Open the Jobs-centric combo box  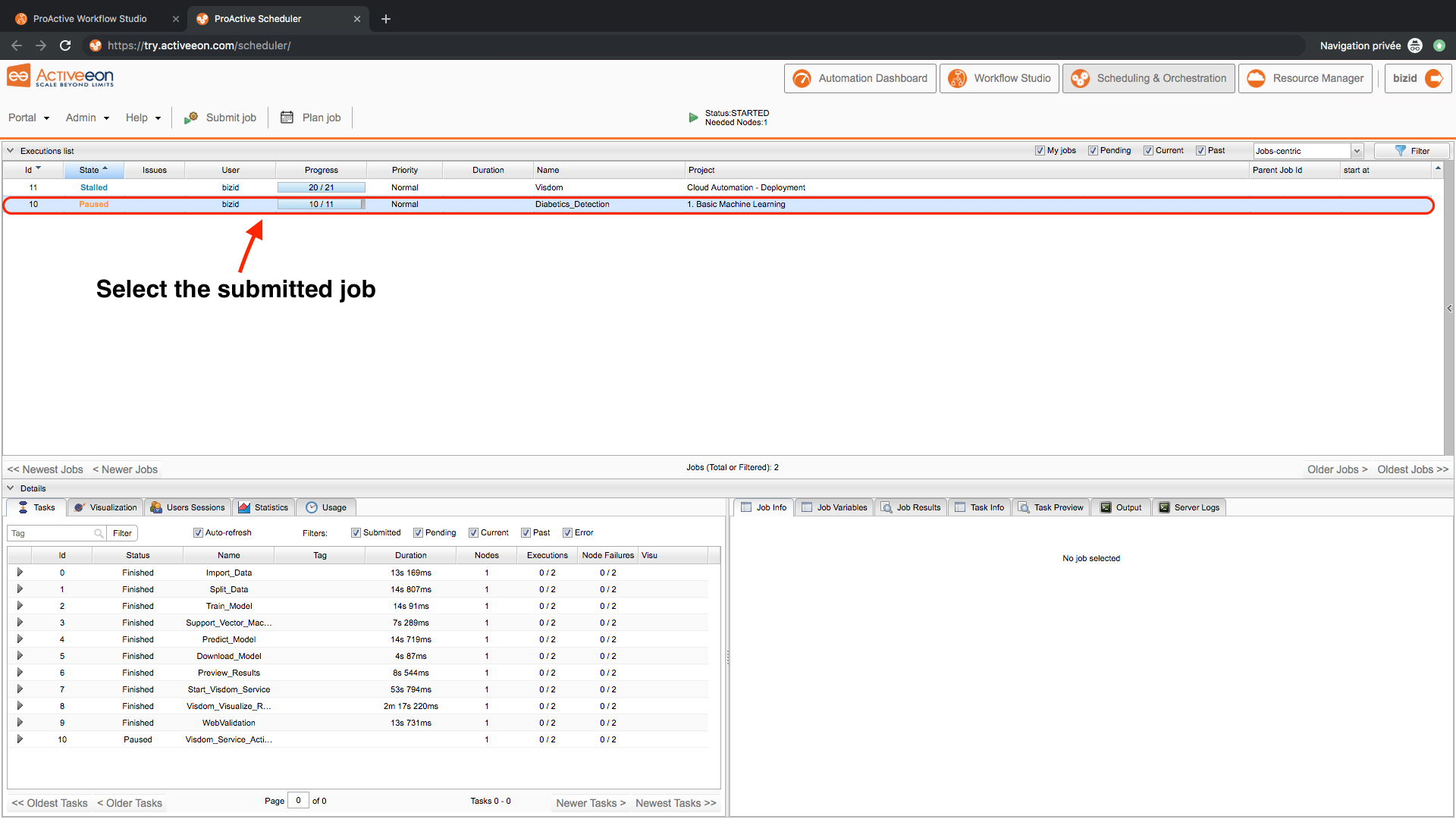point(1308,151)
